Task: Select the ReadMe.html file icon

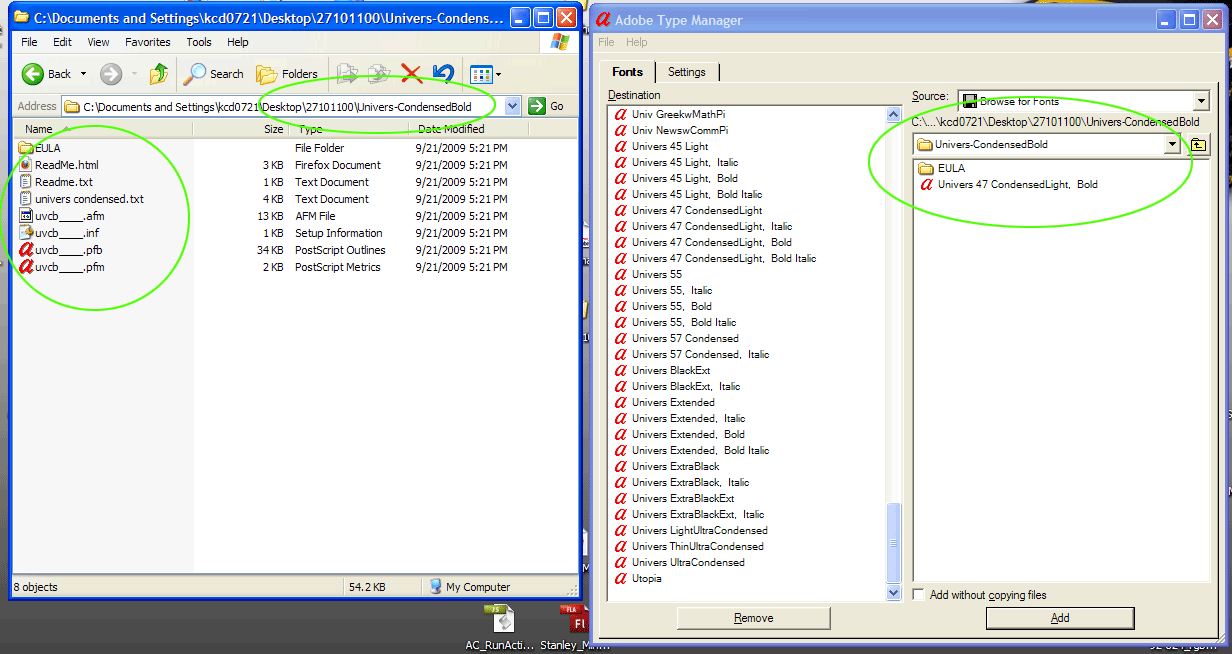Action: pos(26,165)
